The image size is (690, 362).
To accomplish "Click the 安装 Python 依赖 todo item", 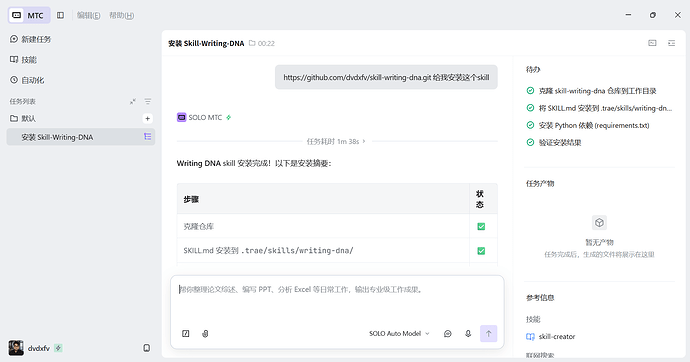I will click(x=588, y=125).
